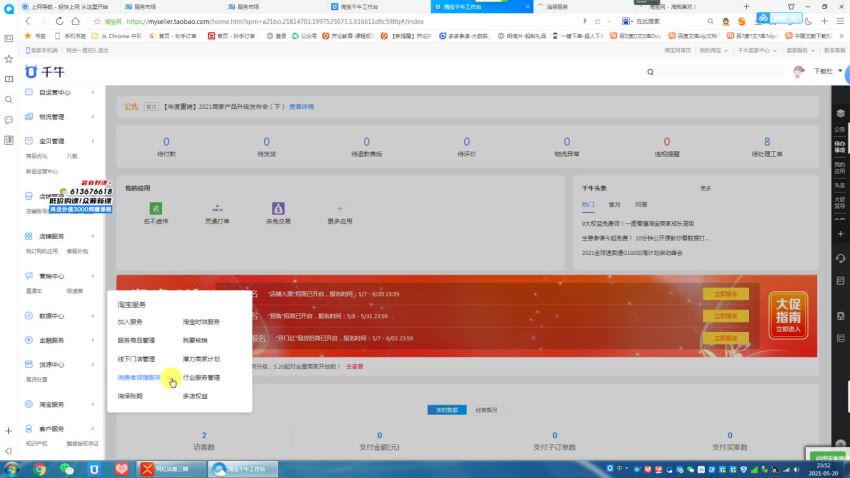
Task: Click the top yellow 立即报名 button
Action: point(725,294)
